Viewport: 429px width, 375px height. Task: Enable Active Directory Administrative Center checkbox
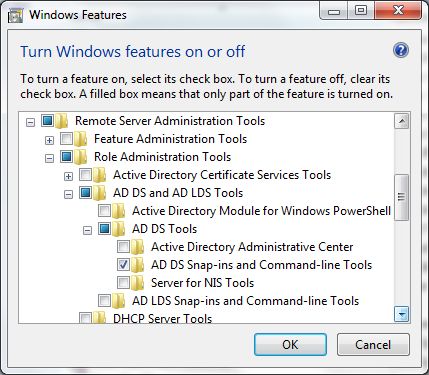pyautogui.click(x=123, y=246)
